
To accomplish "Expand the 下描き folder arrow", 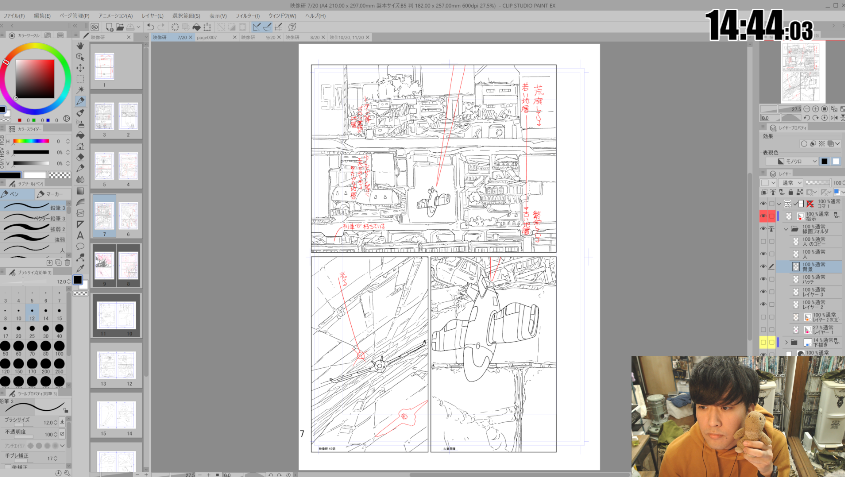I will click(786, 342).
